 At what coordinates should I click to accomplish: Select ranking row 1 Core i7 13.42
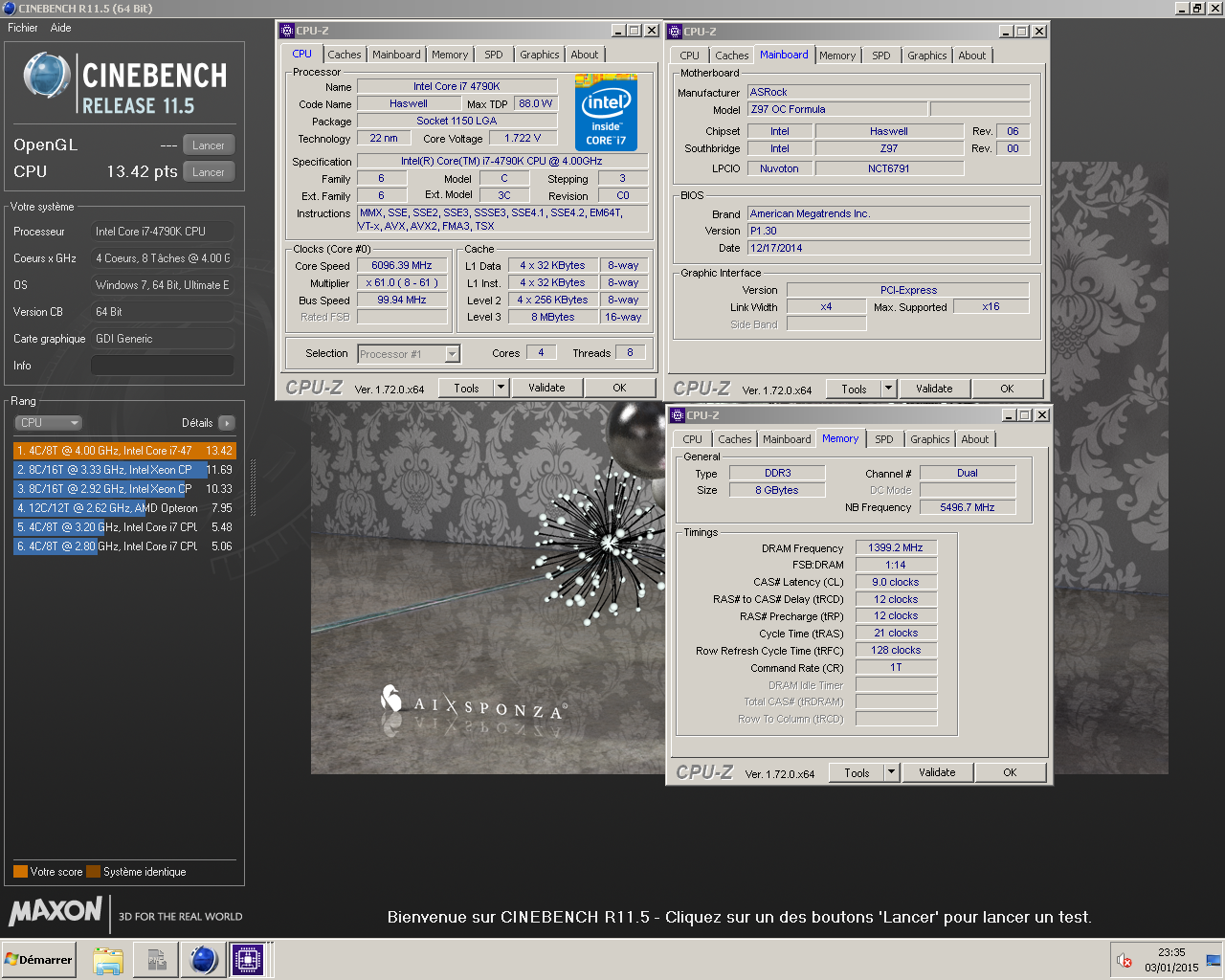pyautogui.click(x=124, y=451)
